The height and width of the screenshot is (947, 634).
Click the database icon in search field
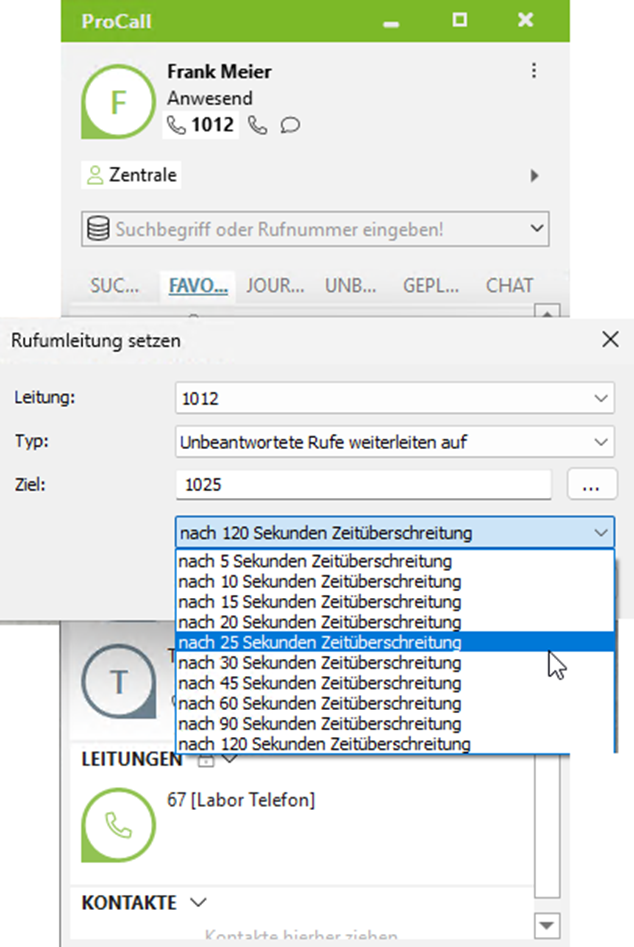pos(99,229)
